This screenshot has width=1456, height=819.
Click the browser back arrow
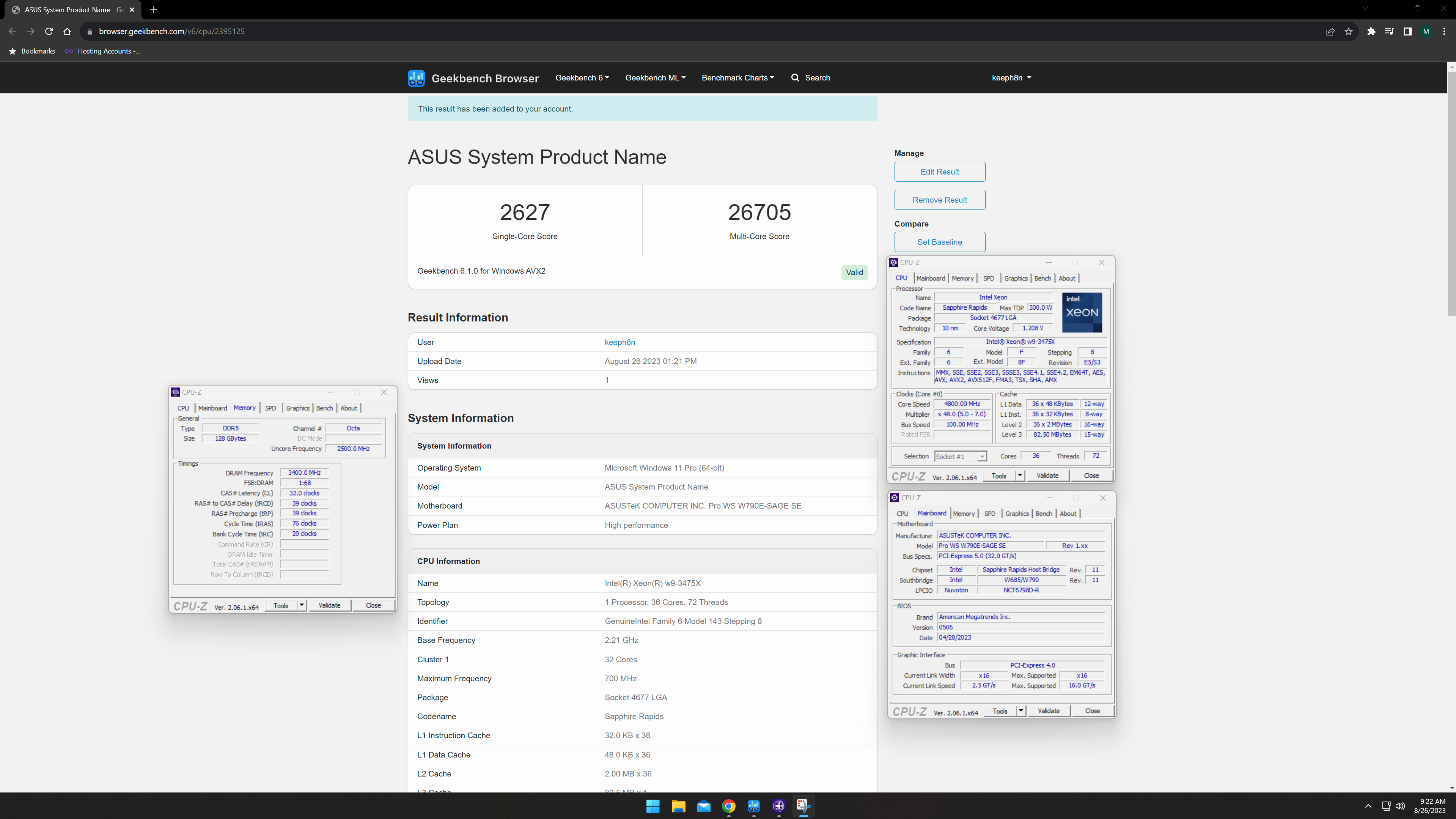[x=13, y=31]
